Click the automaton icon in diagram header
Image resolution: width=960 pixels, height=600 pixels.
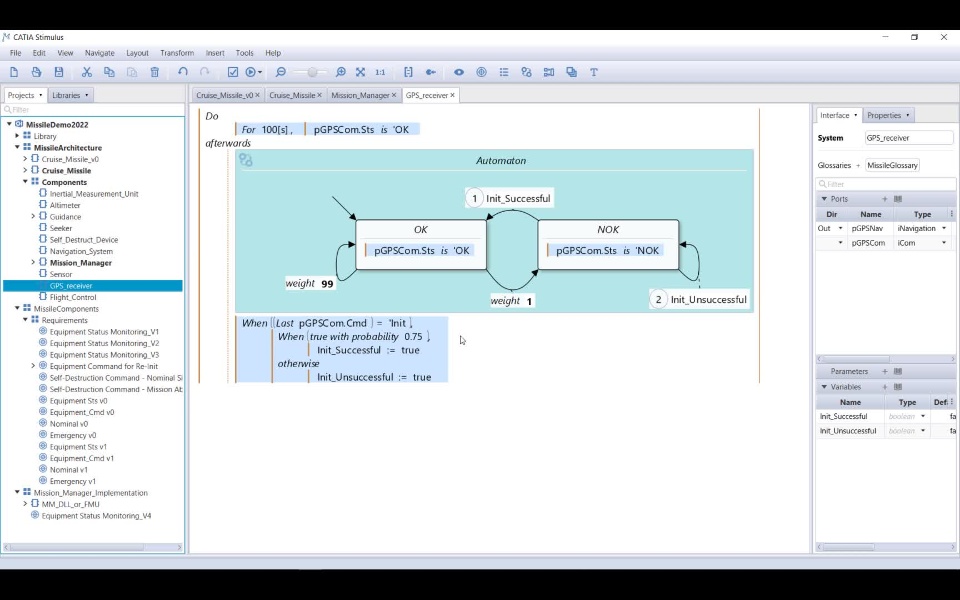246,160
